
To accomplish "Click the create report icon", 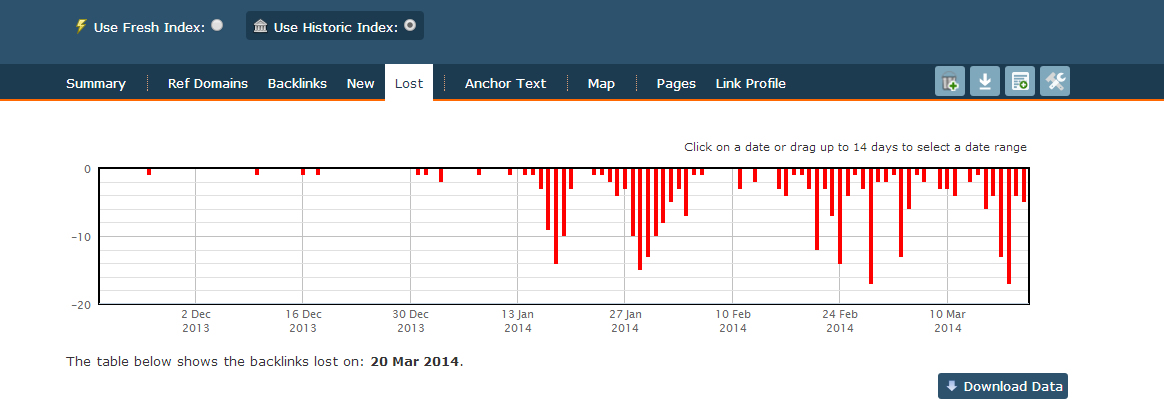I will (x=1020, y=82).
